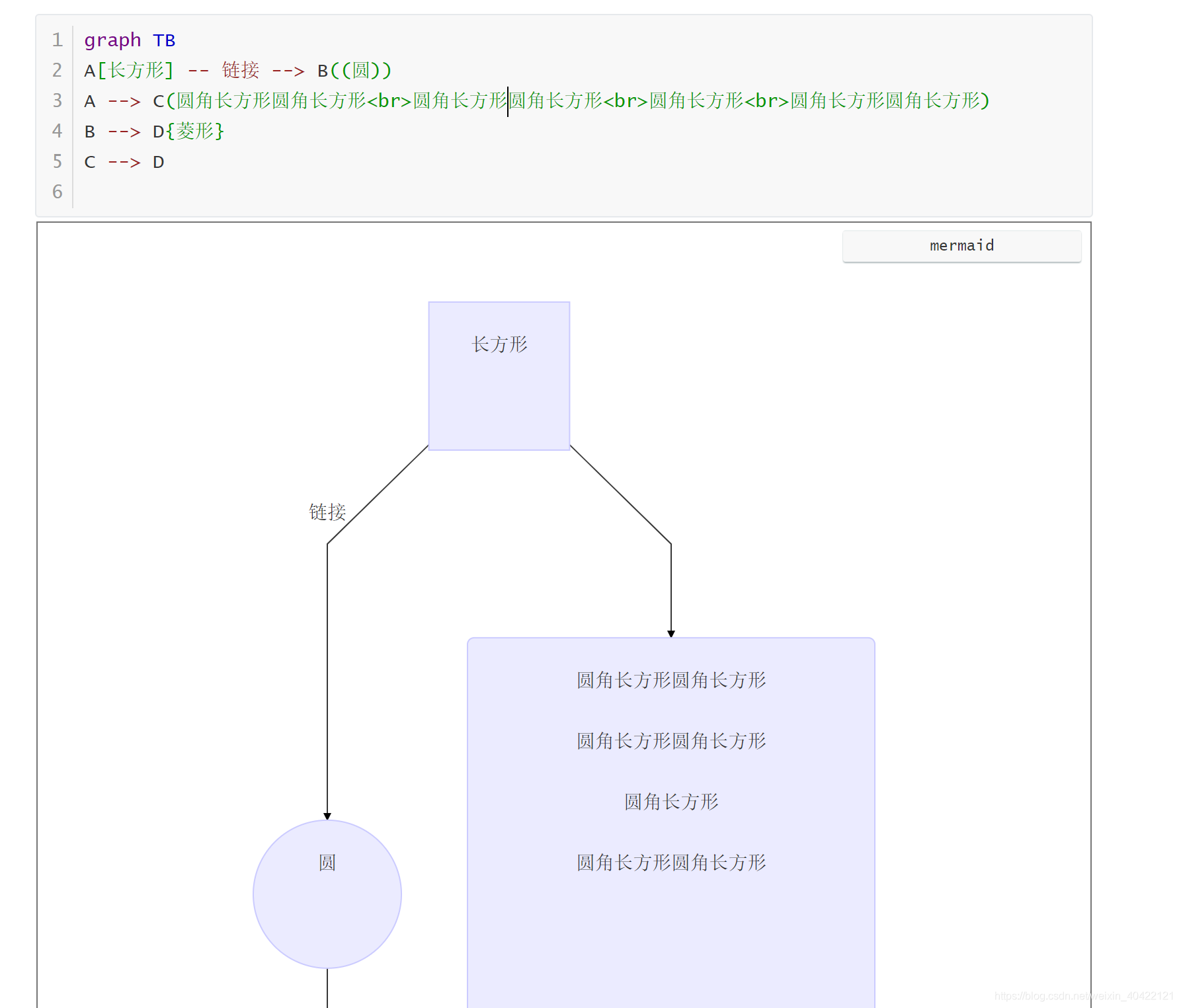Viewport: 1179px width, 1008px height.
Task: Click the 'graph' keyword in code
Action: click(x=112, y=40)
